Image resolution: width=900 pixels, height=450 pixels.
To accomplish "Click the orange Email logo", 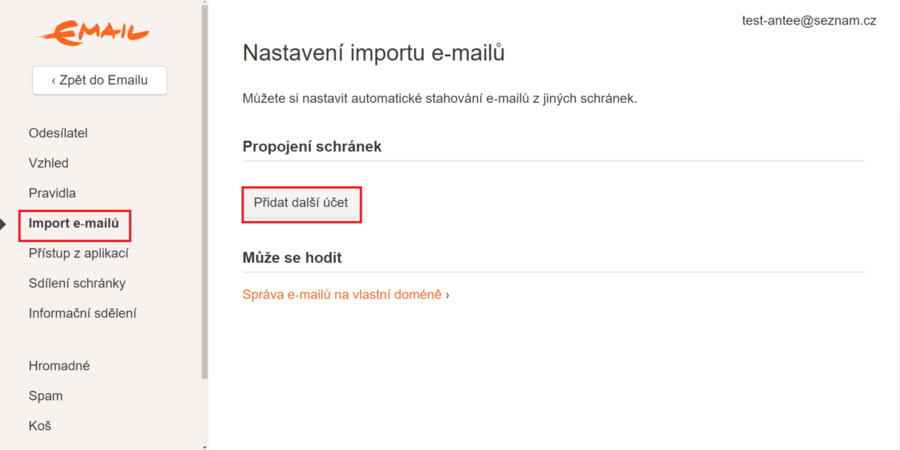I will pyautogui.click(x=93, y=34).
